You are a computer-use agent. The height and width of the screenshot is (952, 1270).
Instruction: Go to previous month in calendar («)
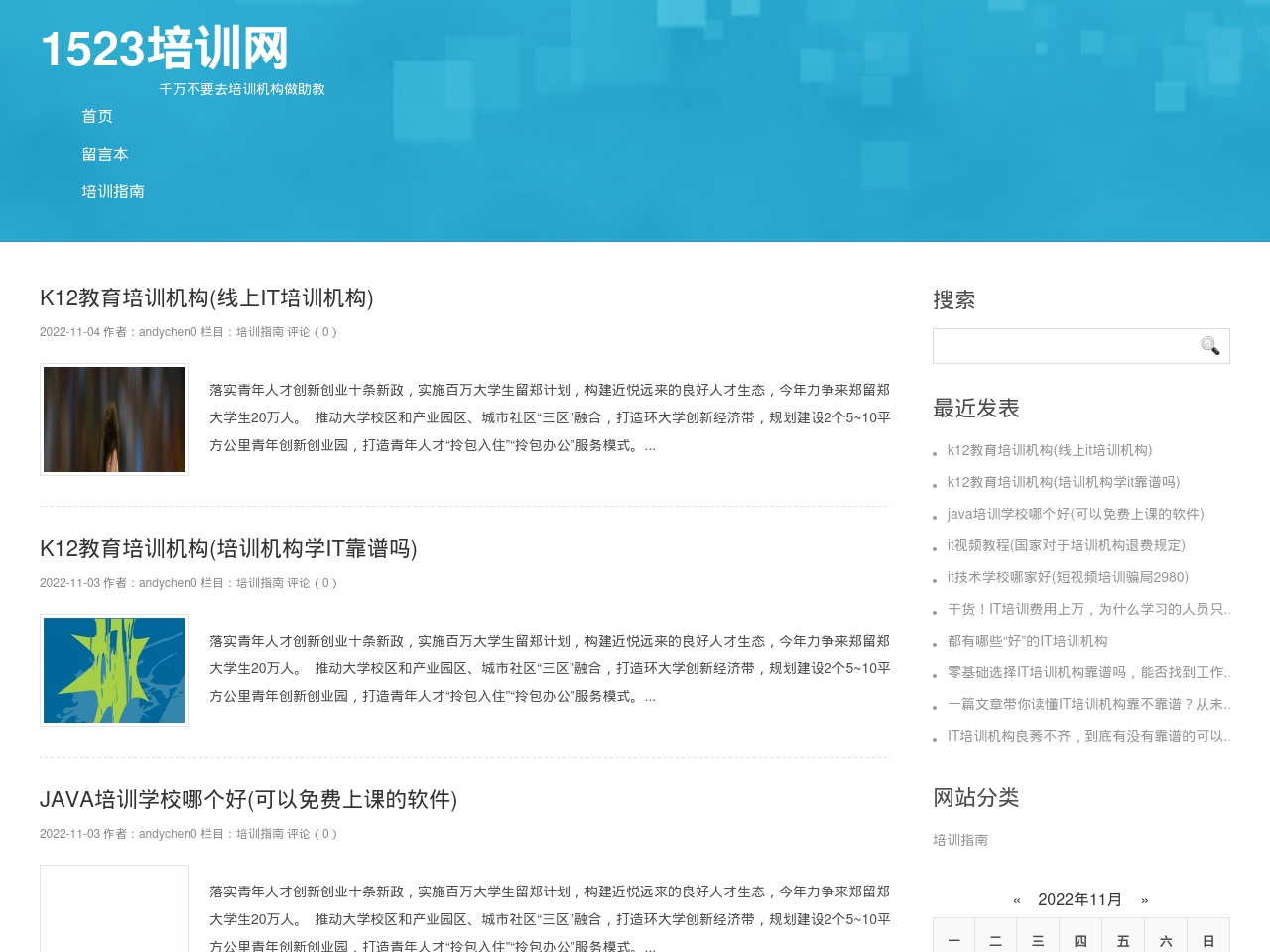click(1017, 900)
